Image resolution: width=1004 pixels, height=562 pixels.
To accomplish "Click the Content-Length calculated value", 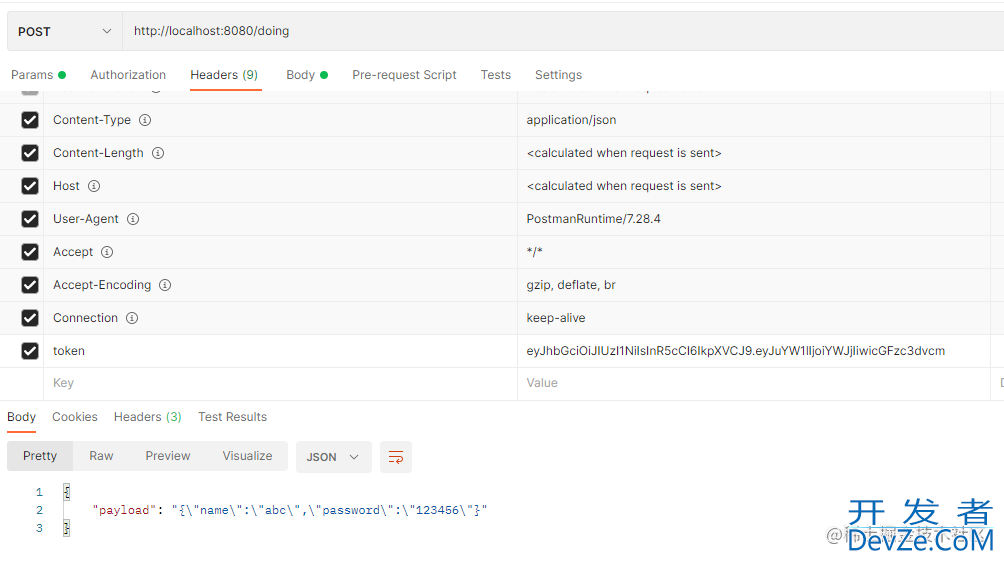I will pos(624,153).
